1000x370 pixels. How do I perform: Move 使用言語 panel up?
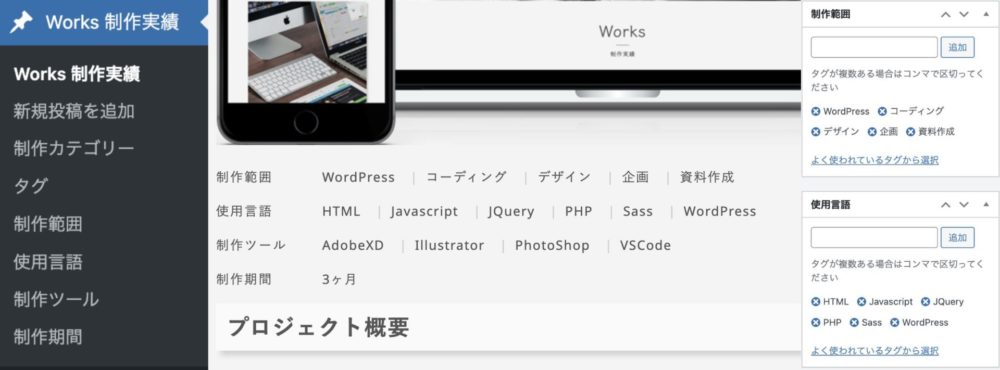tap(946, 205)
